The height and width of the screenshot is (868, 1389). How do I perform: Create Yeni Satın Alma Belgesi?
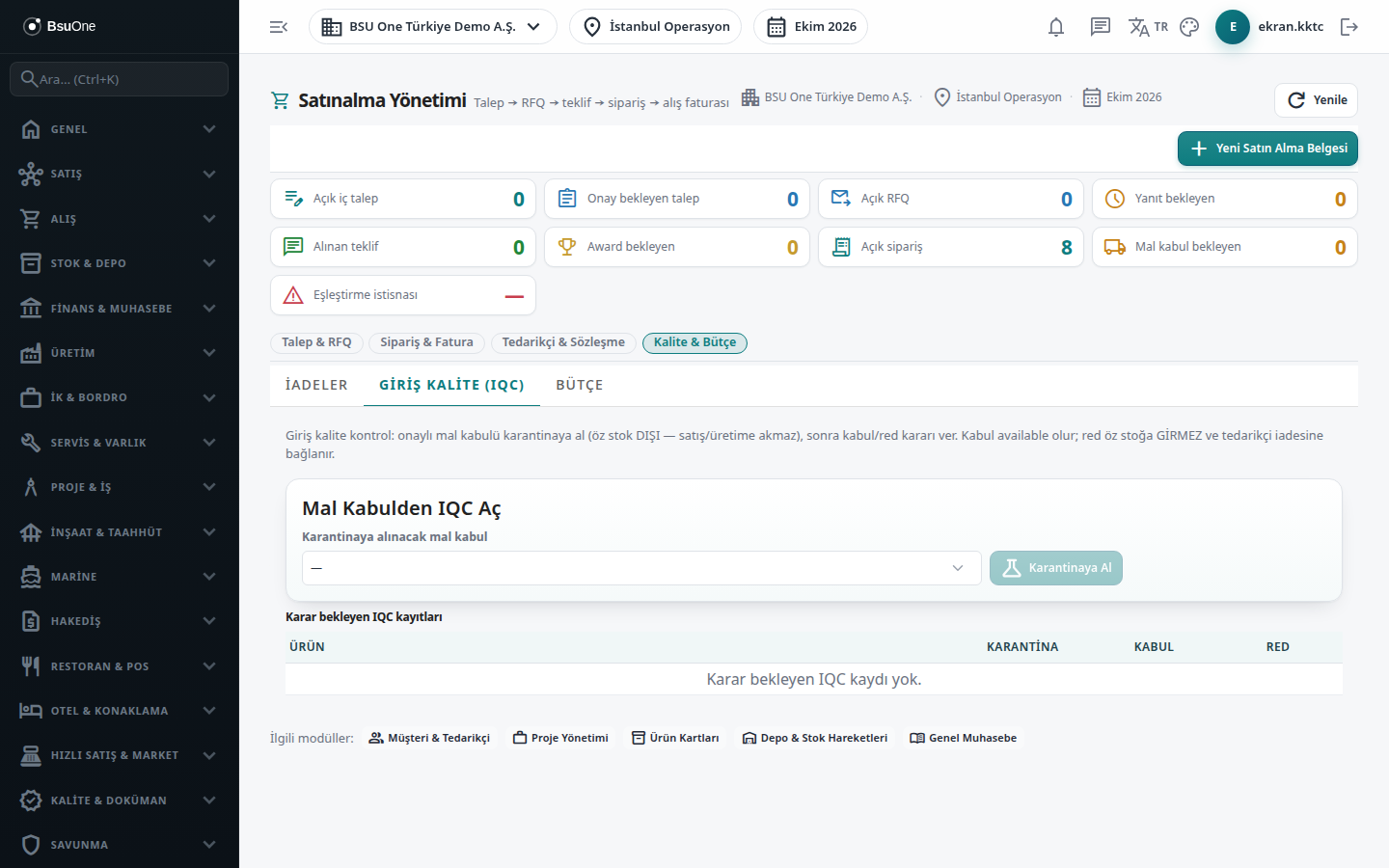pyautogui.click(x=1267, y=149)
